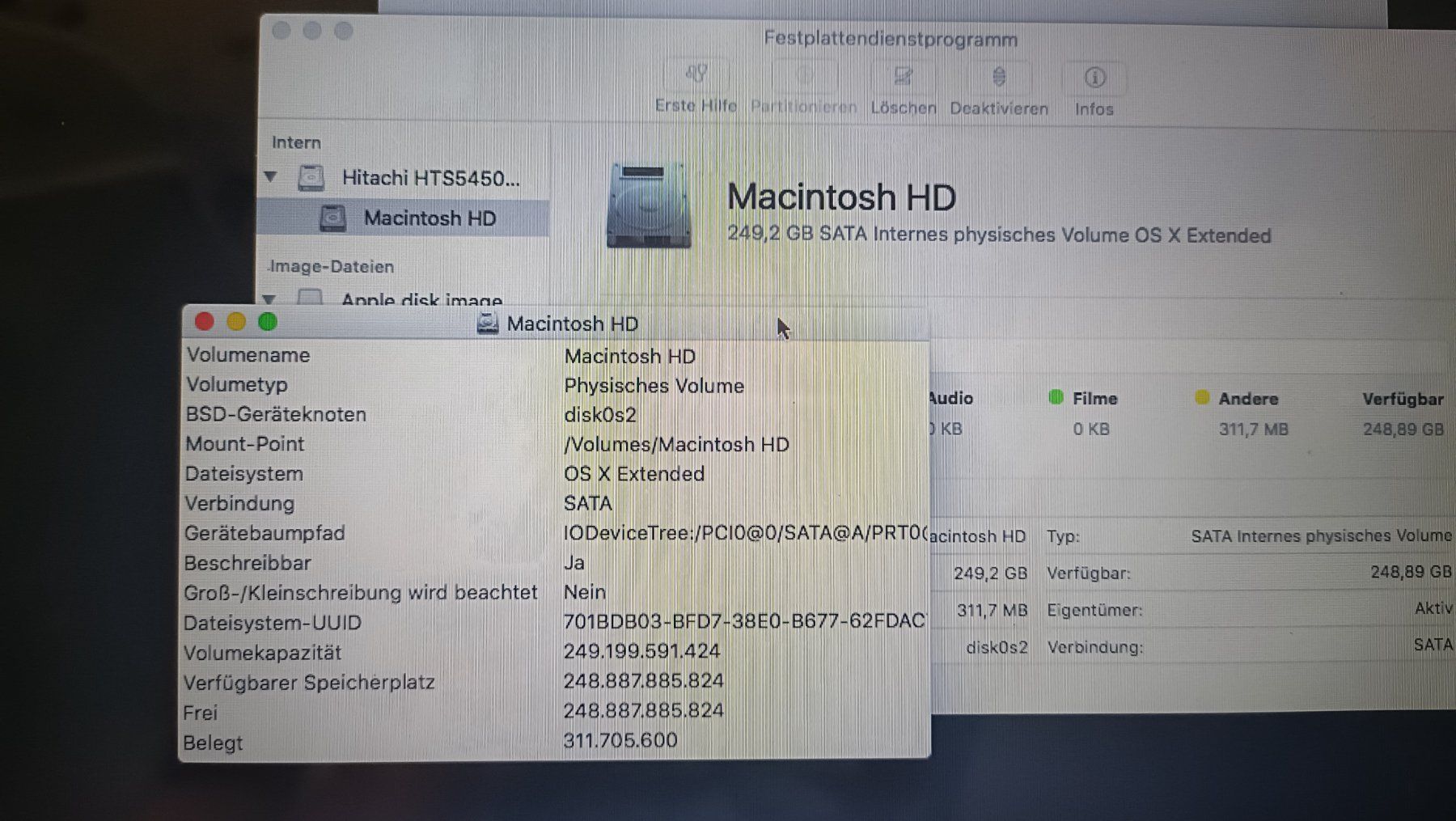Viewport: 1456px width, 821px height.
Task: Click the Belegt value 311.705.600
Action: pos(620,740)
